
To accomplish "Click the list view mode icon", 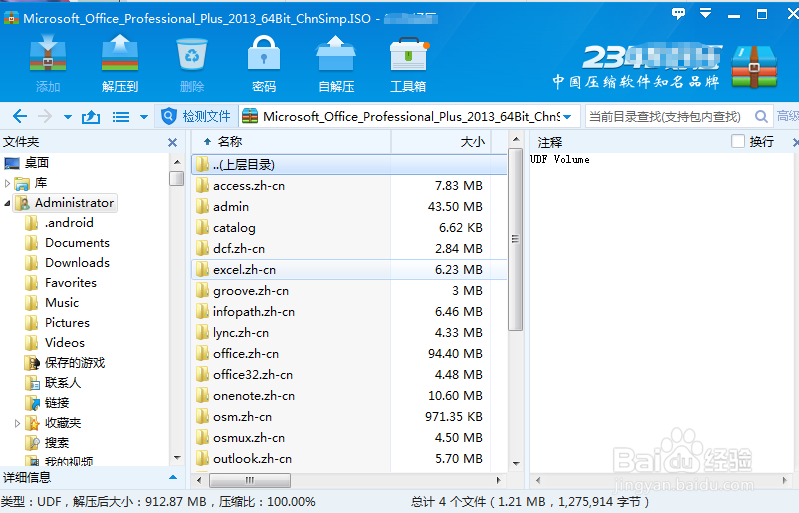I will click(x=121, y=117).
